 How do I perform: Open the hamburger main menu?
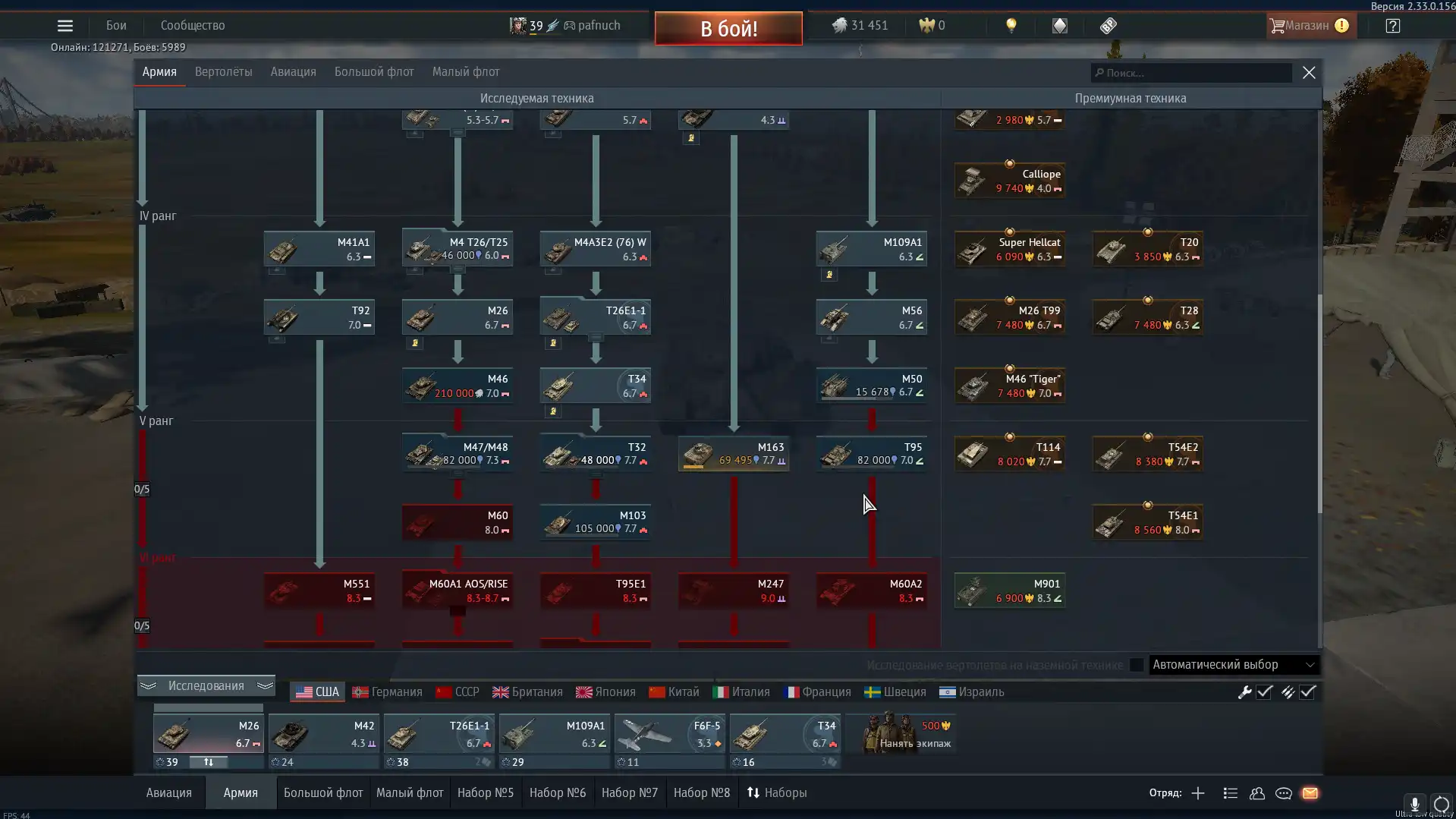coord(65,26)
